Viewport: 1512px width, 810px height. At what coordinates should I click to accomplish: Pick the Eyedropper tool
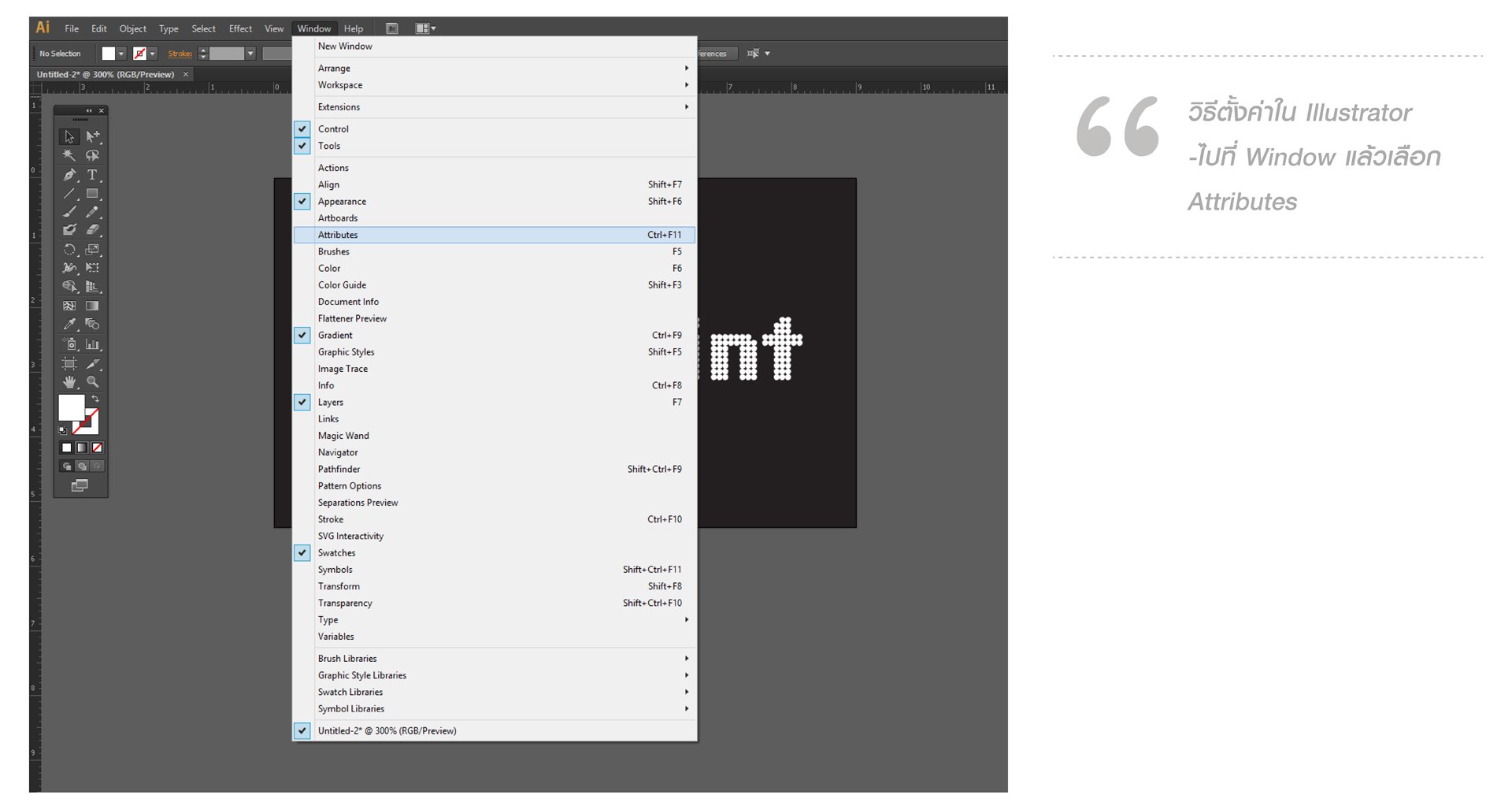pos(69,325)
